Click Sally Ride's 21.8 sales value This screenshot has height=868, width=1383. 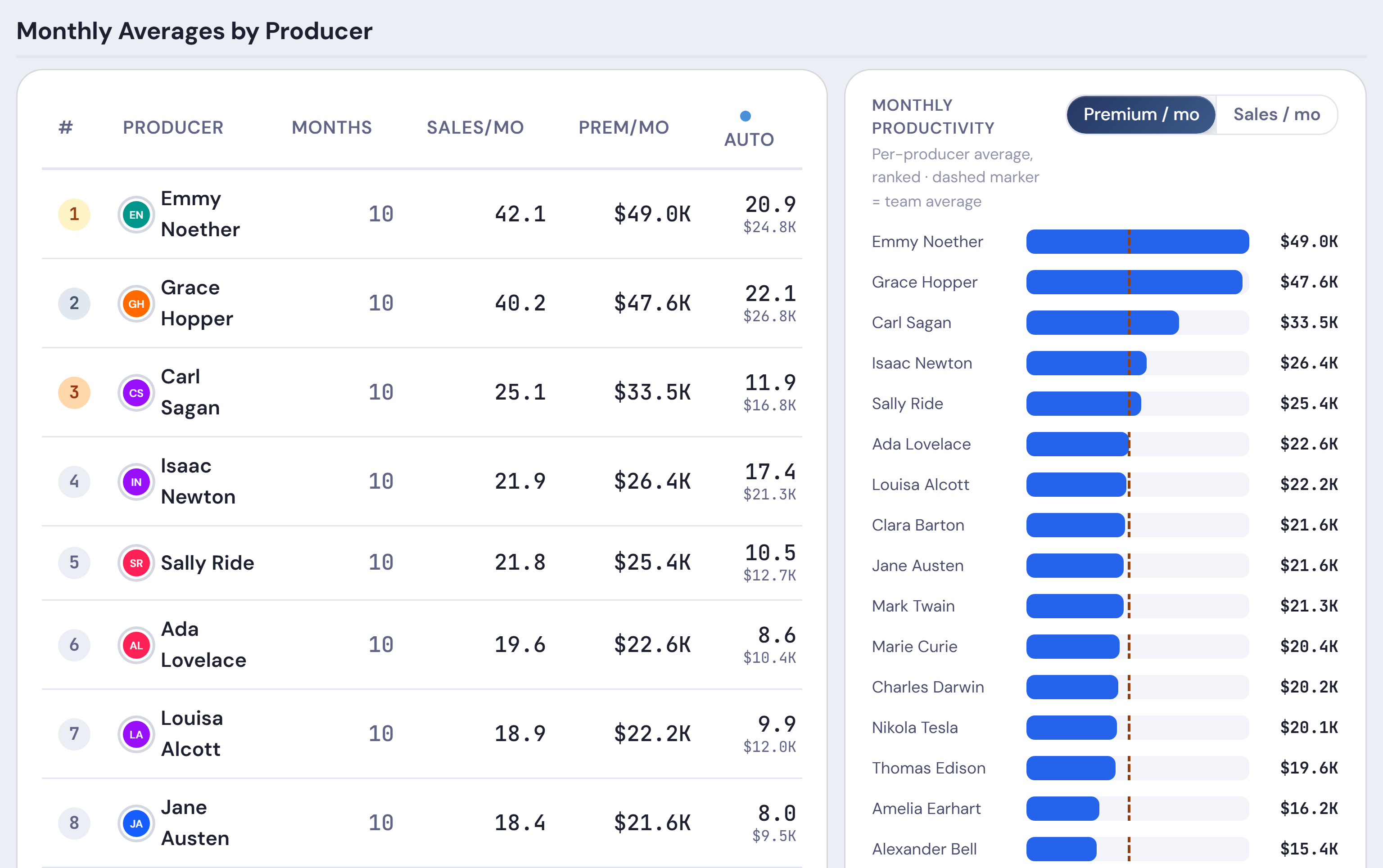pyautogui.click(x=520, y=562)
